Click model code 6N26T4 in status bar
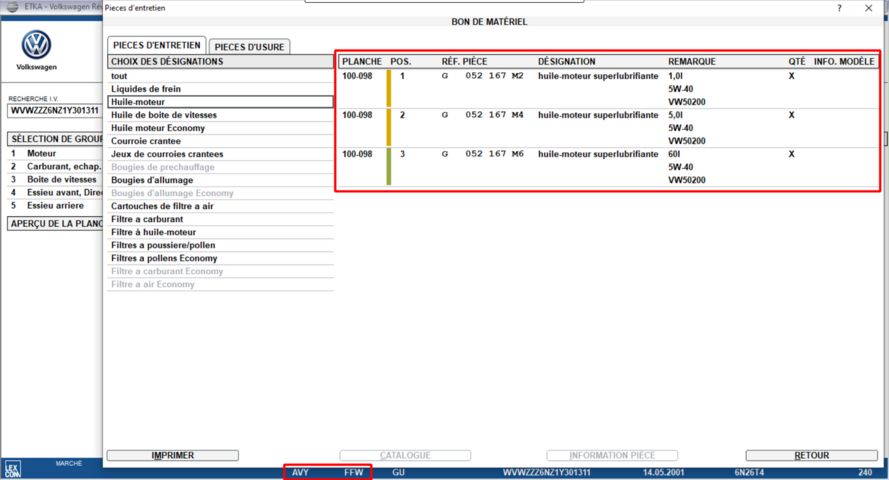 pos(749,473)
